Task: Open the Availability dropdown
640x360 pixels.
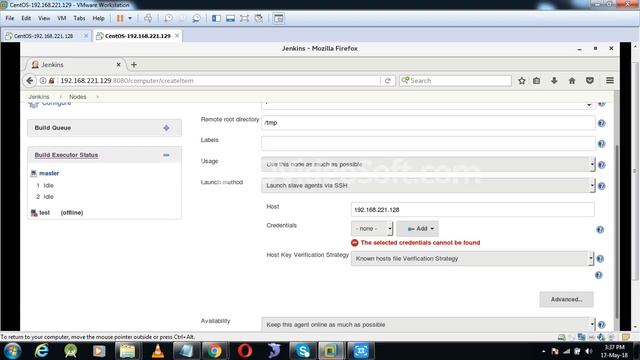Action: tap(428, 324)
